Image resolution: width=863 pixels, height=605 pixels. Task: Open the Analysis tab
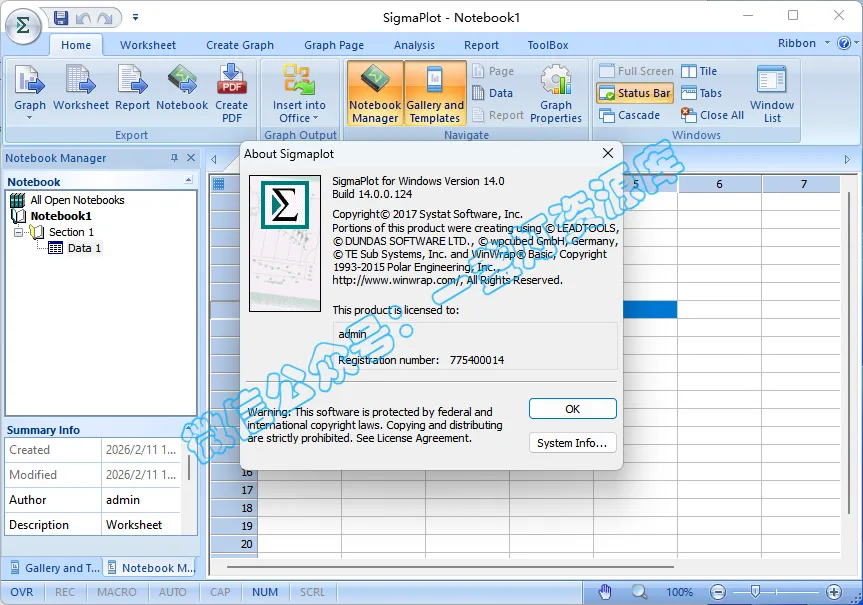[414, 45]
